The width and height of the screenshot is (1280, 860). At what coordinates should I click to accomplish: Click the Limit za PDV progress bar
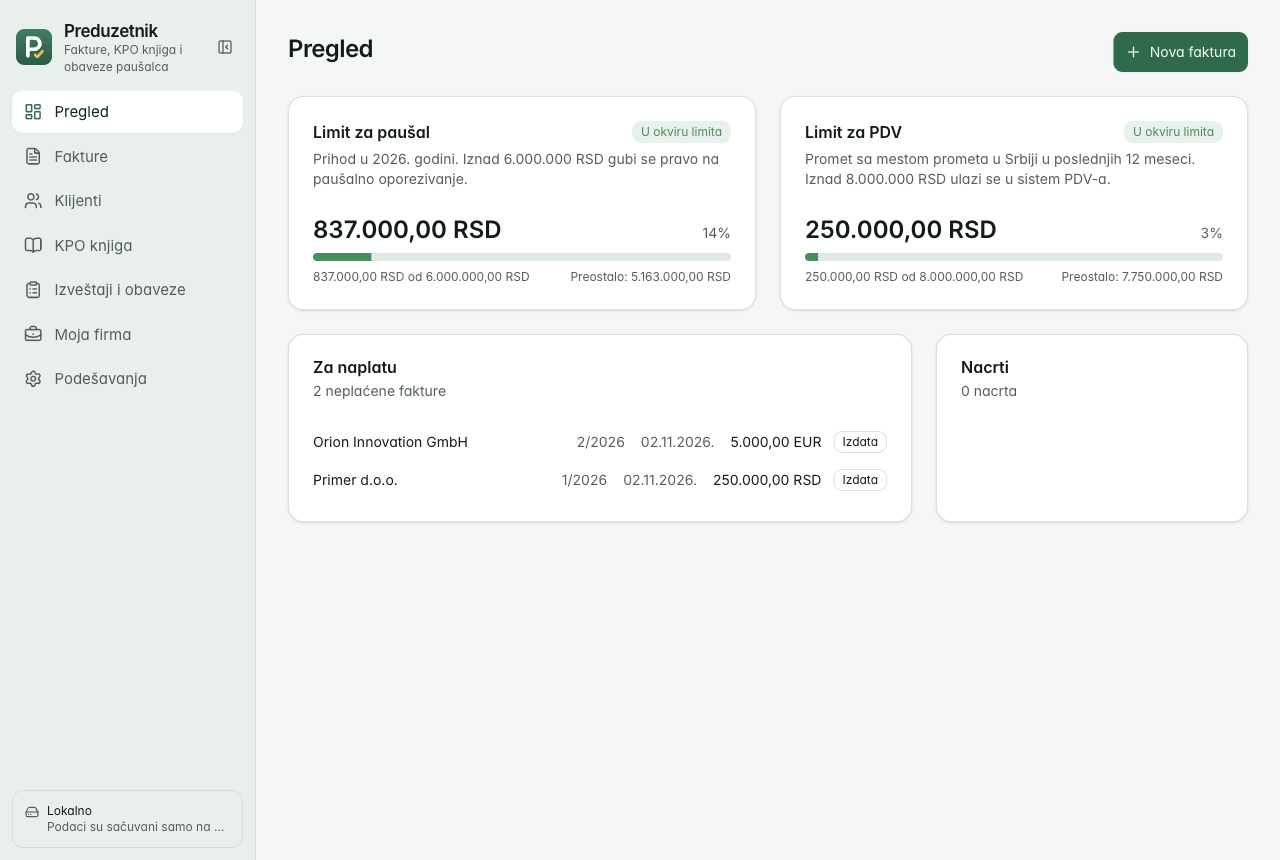1014,257
